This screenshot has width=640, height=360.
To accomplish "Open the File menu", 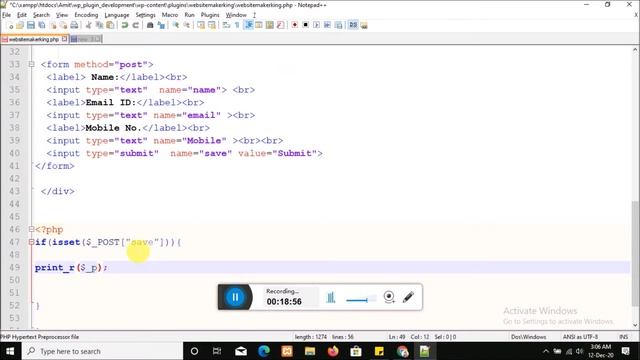I will coord(6,15).
